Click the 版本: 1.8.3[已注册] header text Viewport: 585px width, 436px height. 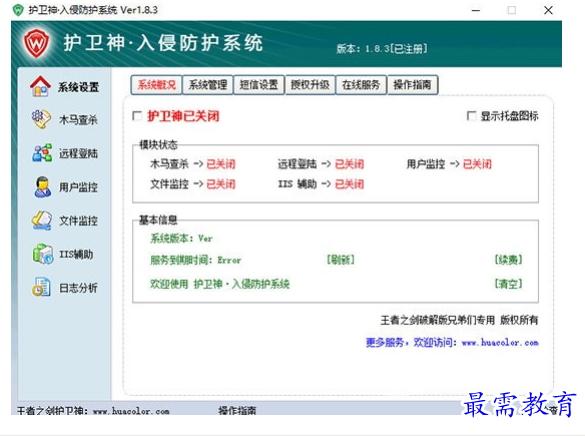coord(382,48)
